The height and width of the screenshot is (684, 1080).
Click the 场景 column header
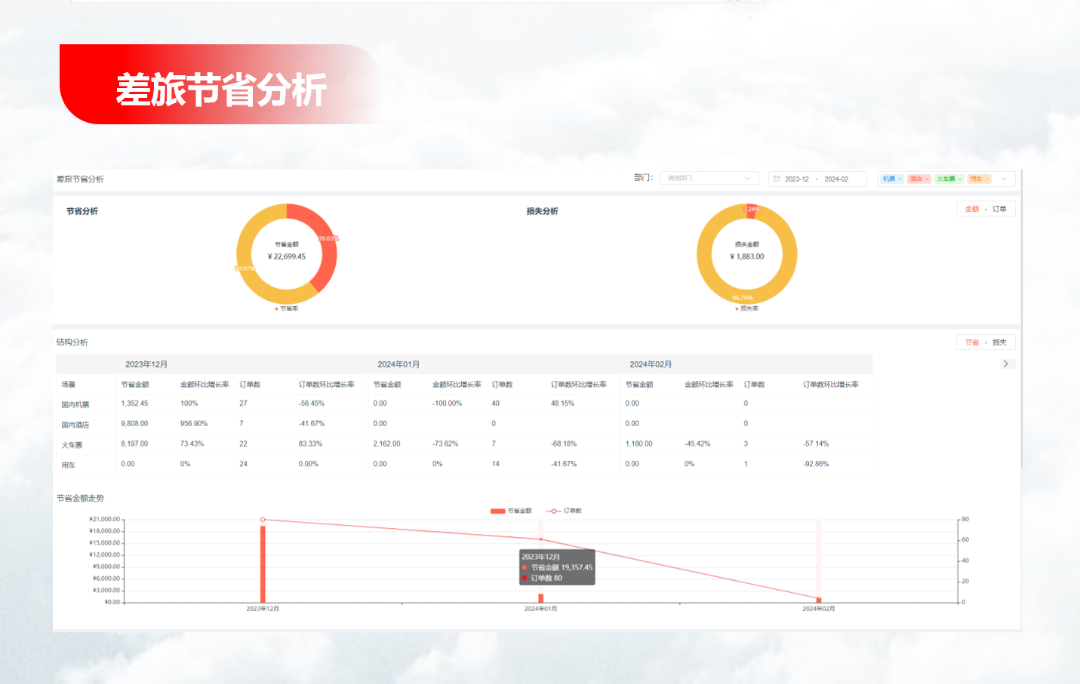tap(68, 384)
